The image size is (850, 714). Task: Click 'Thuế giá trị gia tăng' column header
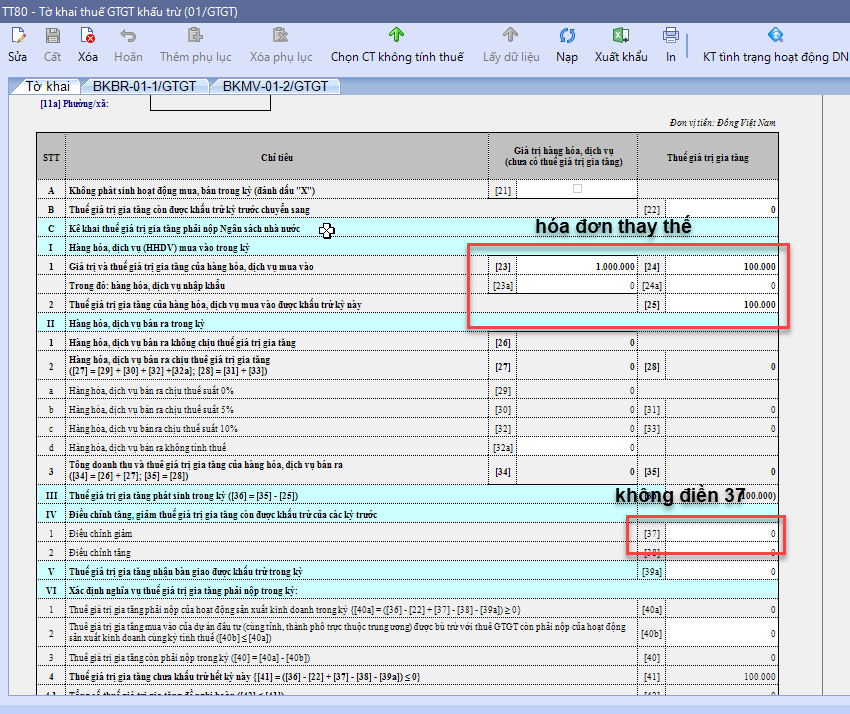(707, 157)
